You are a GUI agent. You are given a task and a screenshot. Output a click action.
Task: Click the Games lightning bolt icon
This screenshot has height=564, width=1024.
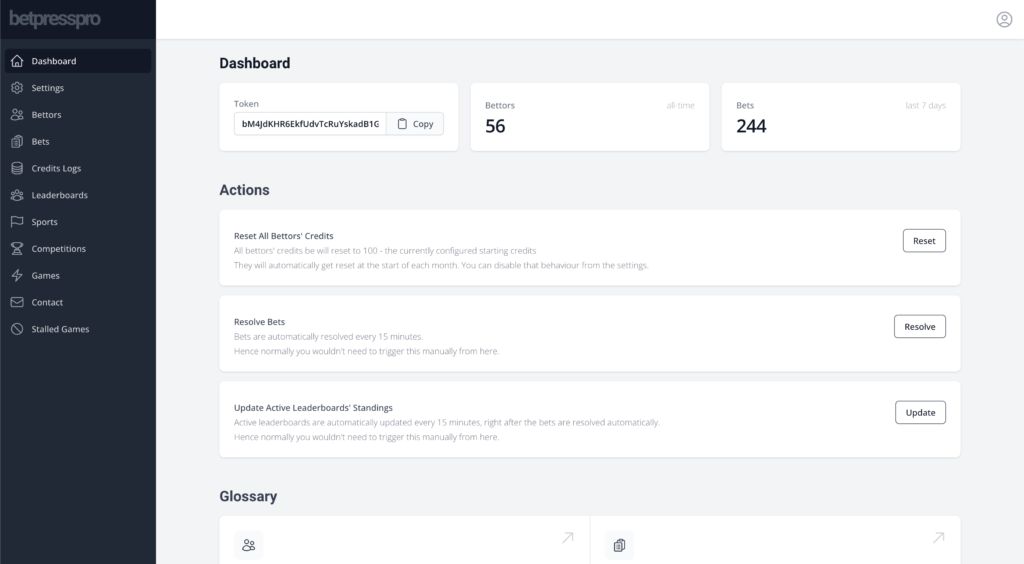pyautogui.click(x=17, y=275)
